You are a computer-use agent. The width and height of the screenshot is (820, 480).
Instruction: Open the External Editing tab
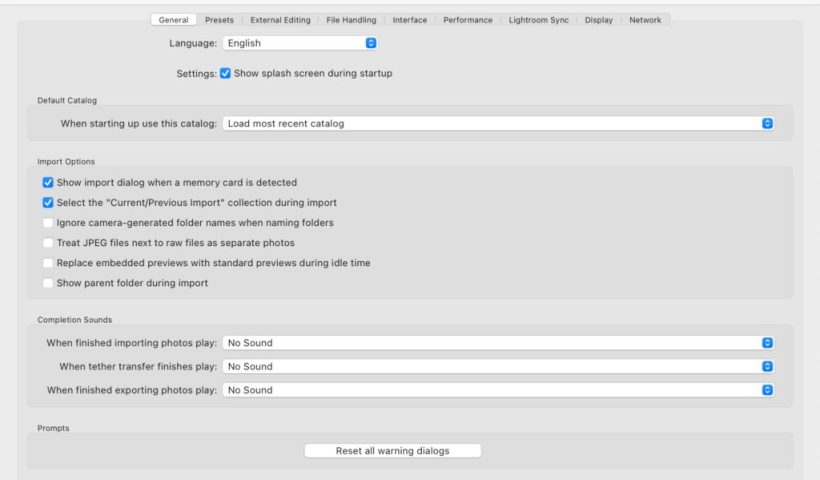pos(279,20)
